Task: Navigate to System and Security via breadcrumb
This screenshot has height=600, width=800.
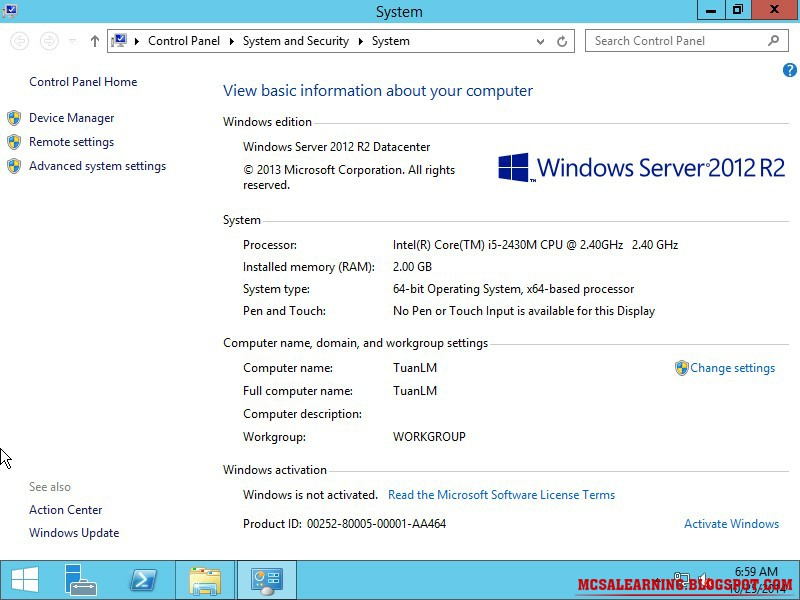Action: (296, 41)
